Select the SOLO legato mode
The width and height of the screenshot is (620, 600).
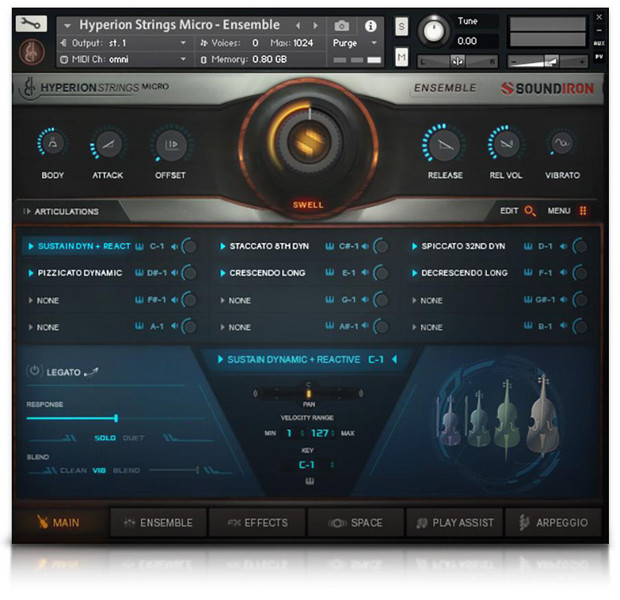point(105,438)
